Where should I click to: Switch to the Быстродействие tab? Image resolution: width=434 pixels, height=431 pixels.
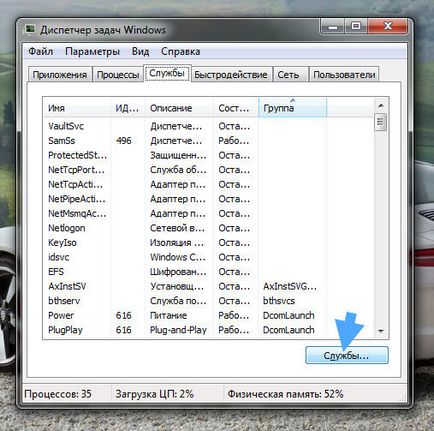coord(231,75)
